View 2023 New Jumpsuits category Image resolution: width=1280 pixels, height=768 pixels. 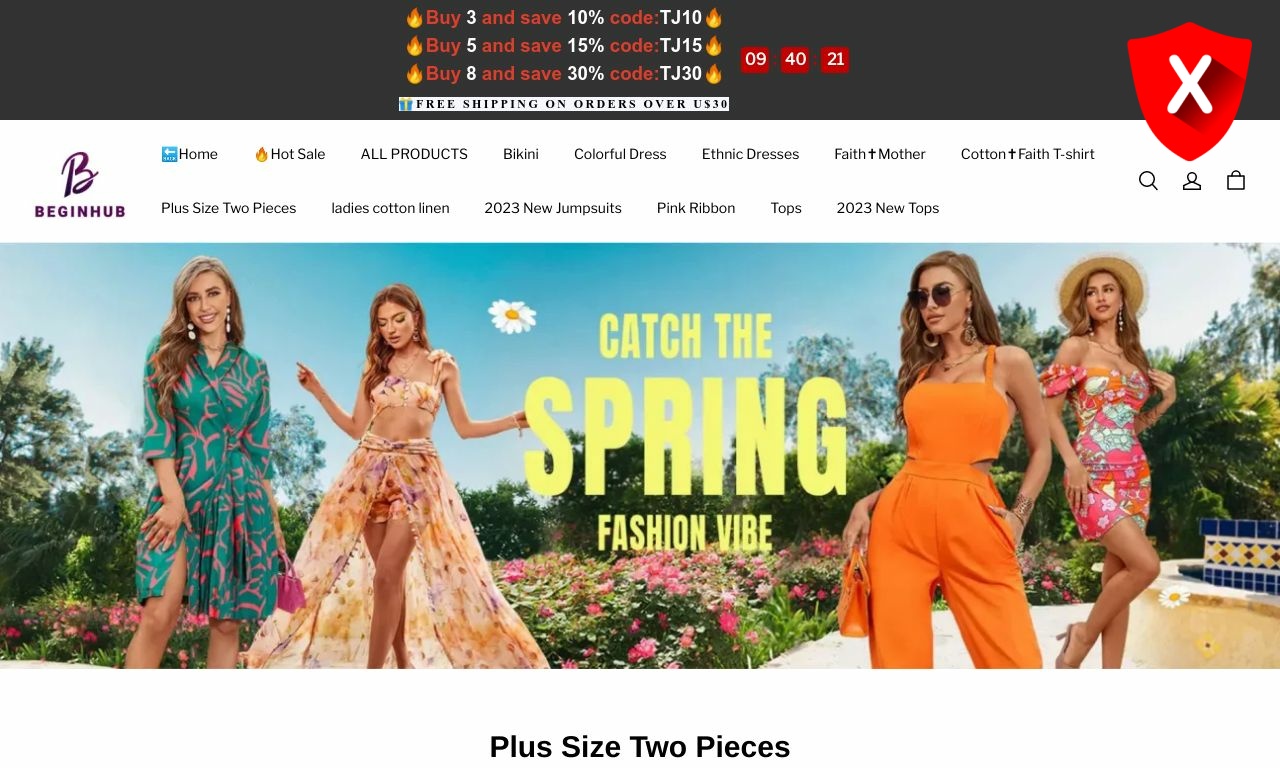coord(553,208)
